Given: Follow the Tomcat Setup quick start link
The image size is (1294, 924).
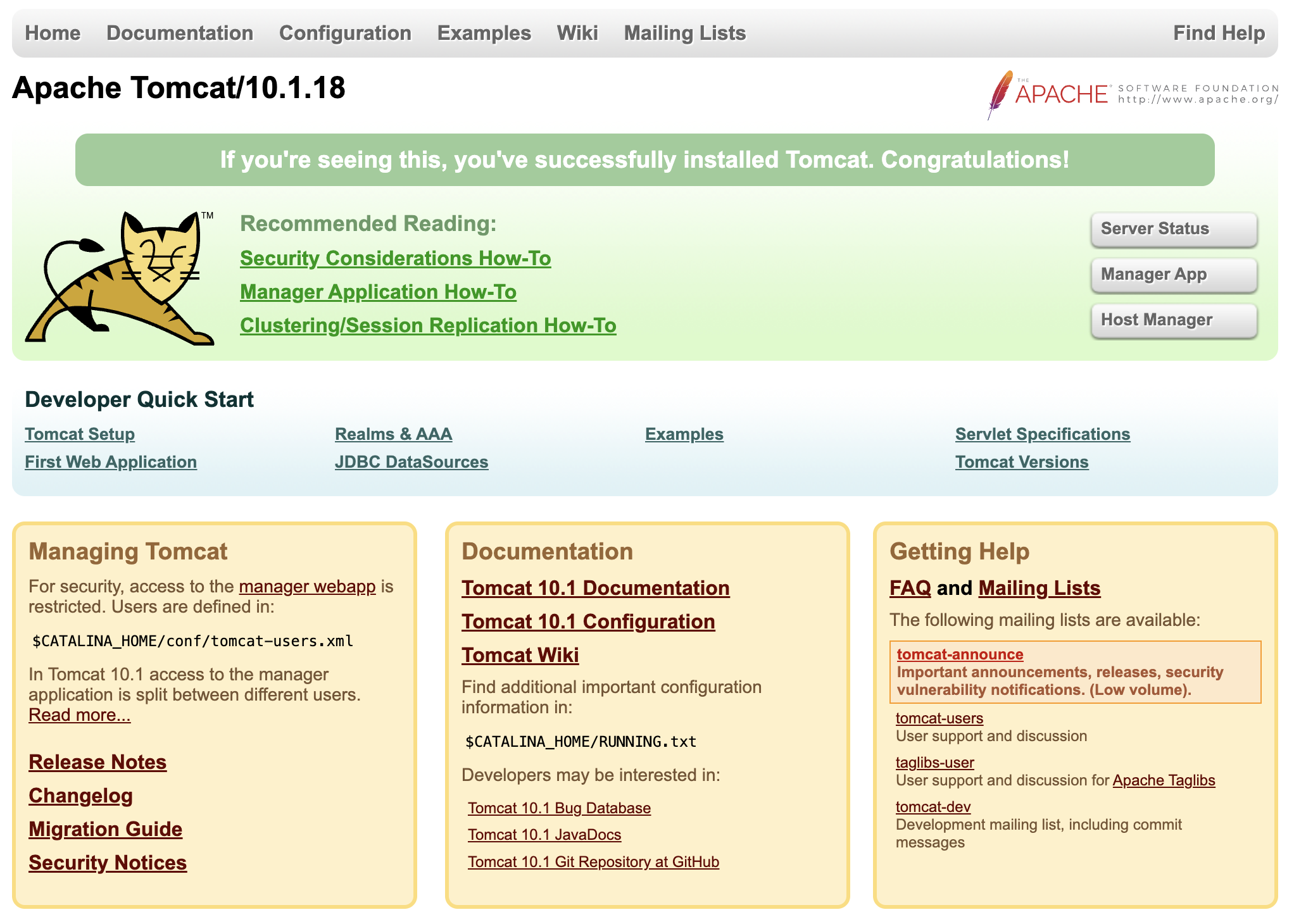Looking at the screenshot, I should pos(80,434).
